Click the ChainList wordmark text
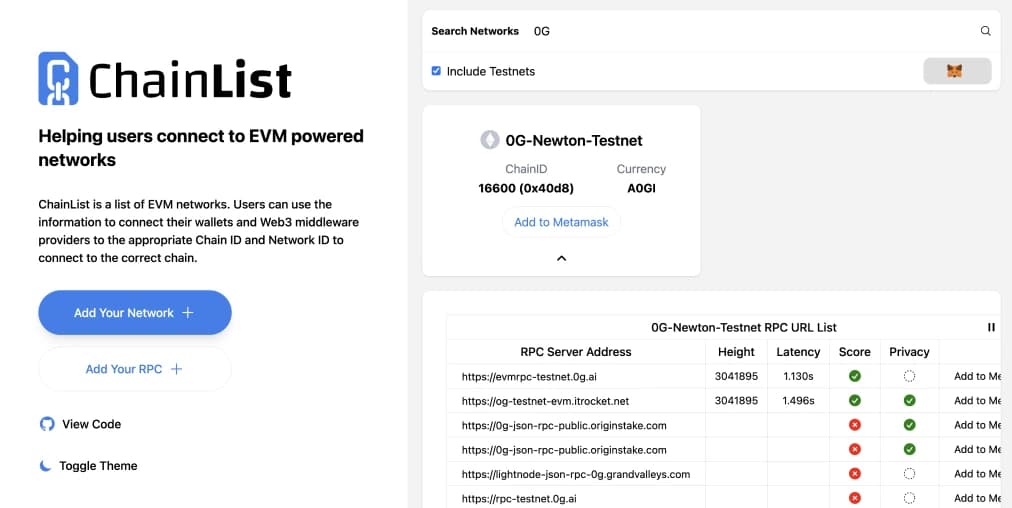The width and height of the screenshot is (1012, 508). tap(190, 80)
